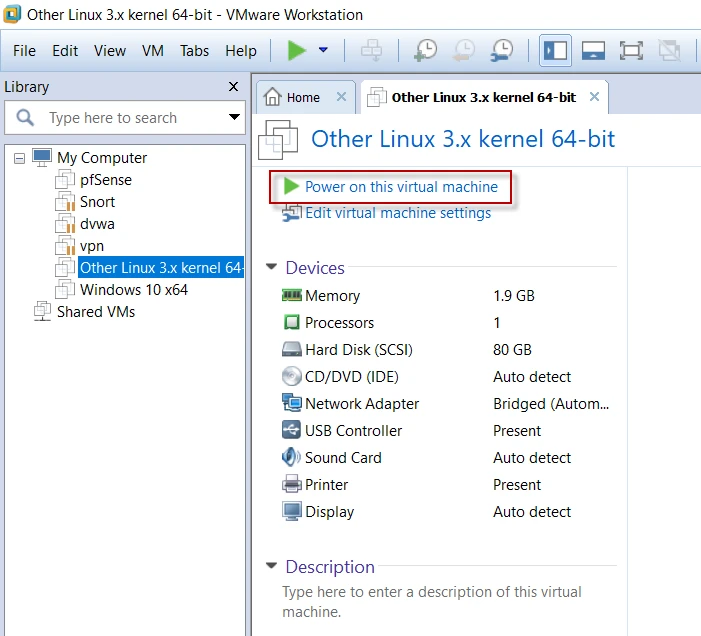Screen dimensions: 701x636
Task: Open the snapshot manager icon
Action: point(502,50)
